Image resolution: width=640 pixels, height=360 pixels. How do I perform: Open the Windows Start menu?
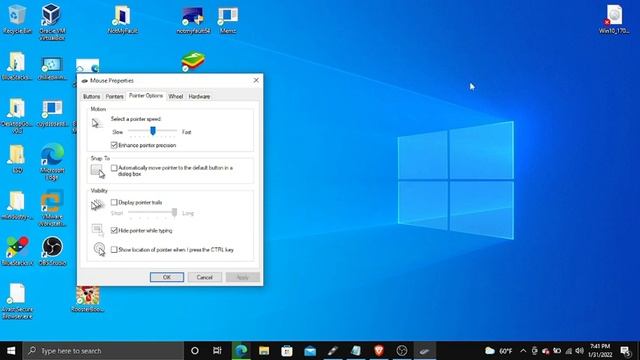[x=11, y=351]
